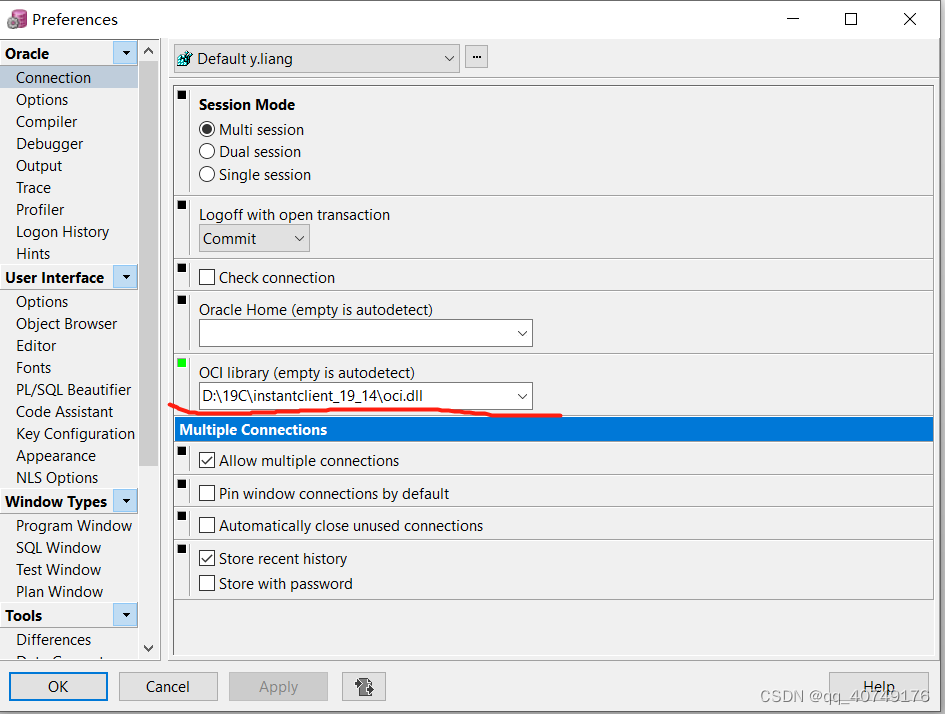Viewport: 945px width, 714px height.
Task: Open the Commit logoff action dropdown
Action: [254, 239]
